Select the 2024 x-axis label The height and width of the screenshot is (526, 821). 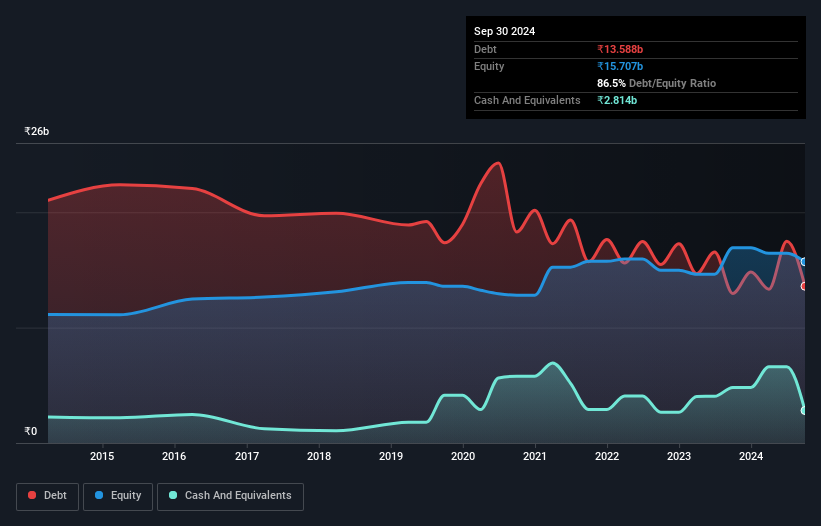click(x=751, y=456)
